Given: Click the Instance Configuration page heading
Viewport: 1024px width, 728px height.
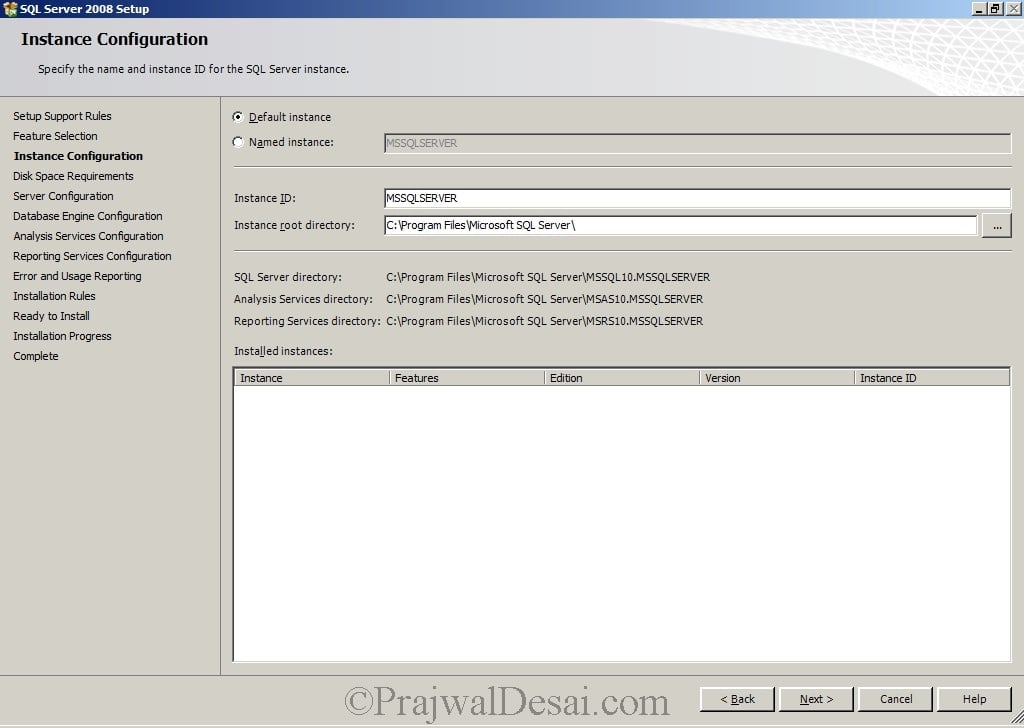Looking at the screenshot, I should [114, 39].
